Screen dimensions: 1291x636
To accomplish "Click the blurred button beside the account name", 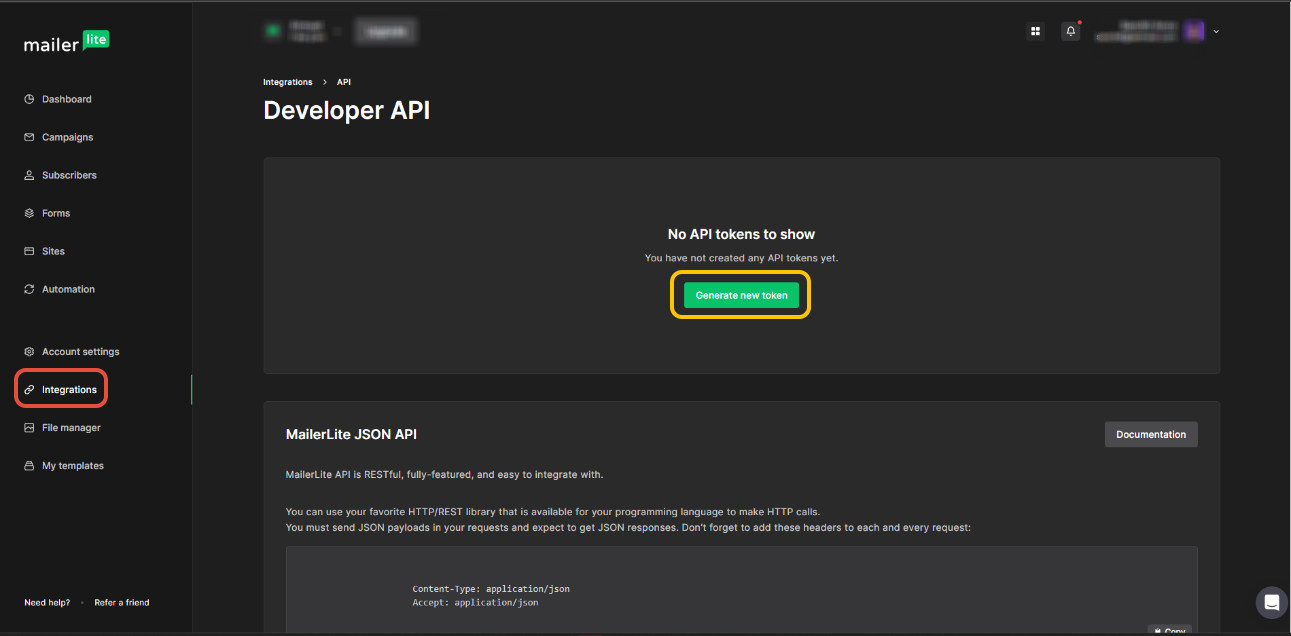I will click(385, 31).
